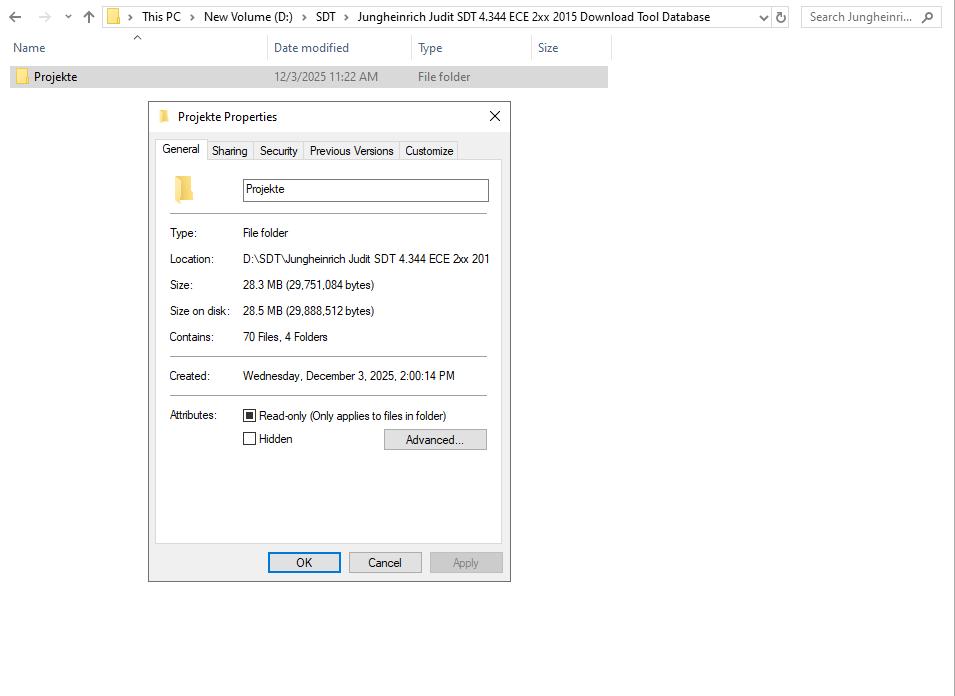955x696 pixels.
Task: Open the recent locations dropdown chevron
Action: point(66,16)
